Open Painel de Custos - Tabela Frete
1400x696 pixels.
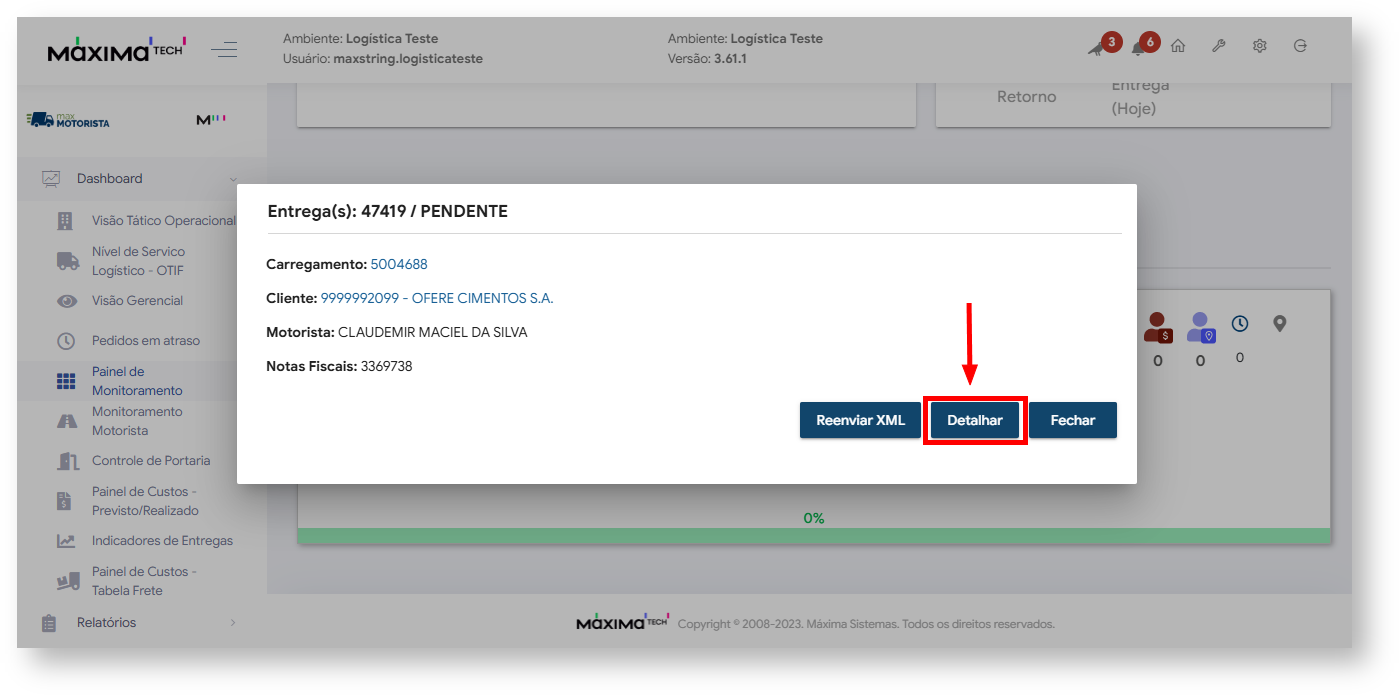(144, 581)
